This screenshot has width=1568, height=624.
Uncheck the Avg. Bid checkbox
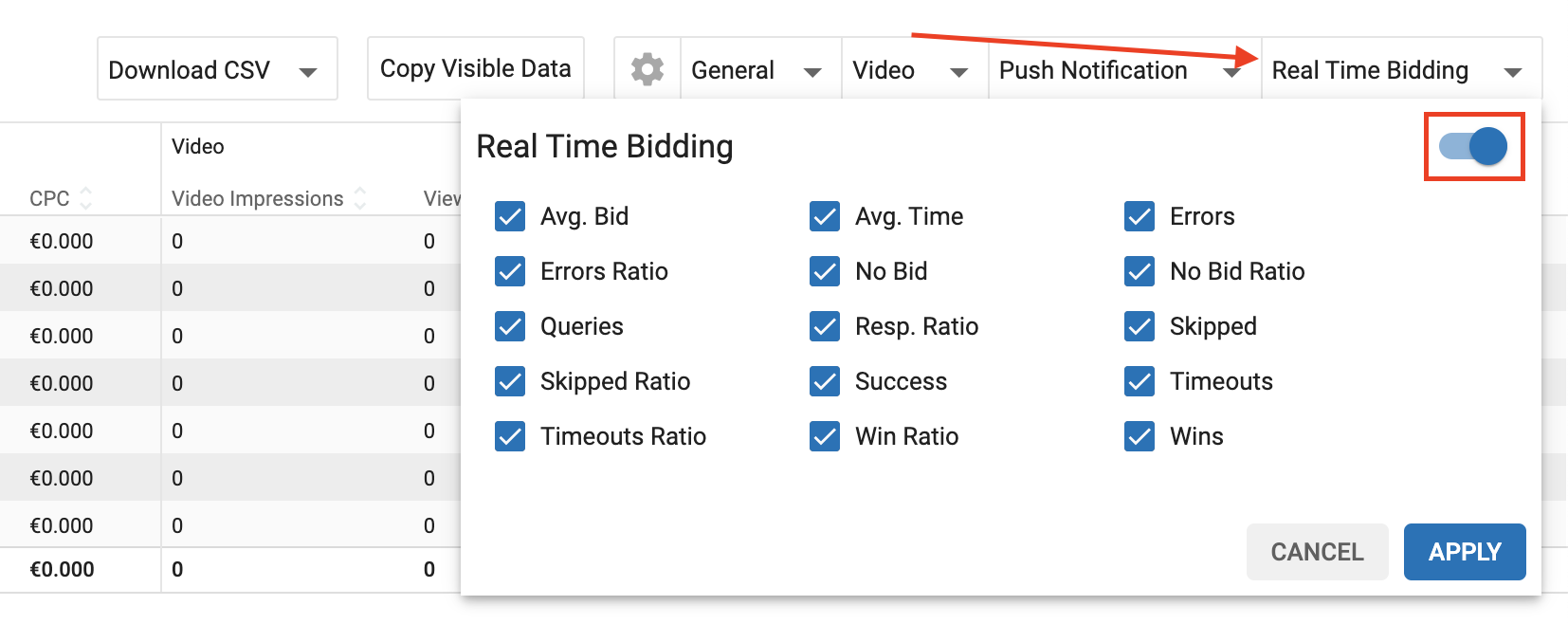[510, 216]
